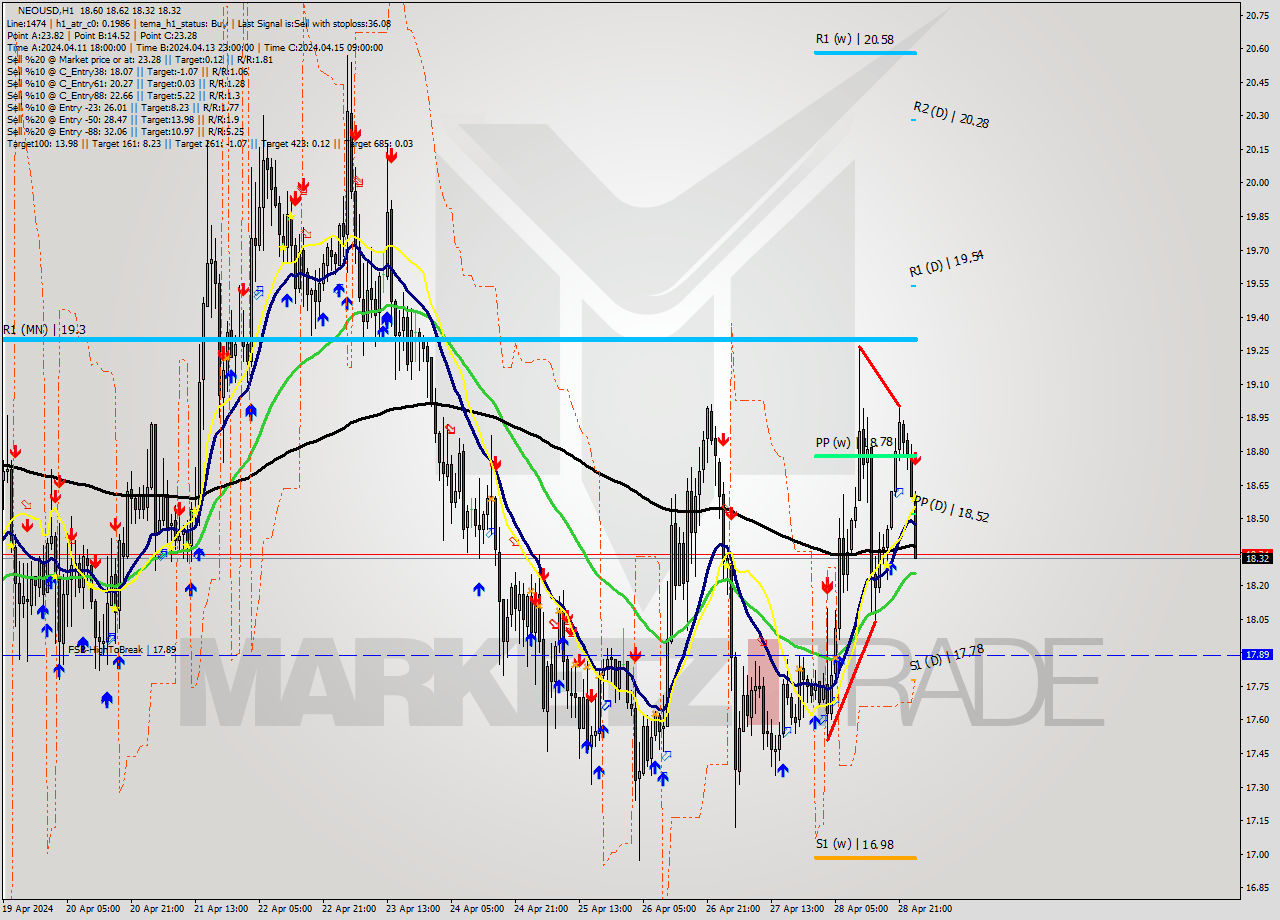Viewport: 1280px width, 920px height.
Task: Click the 17.89 price tag on axis
Action: click(x=1257, y=655)
